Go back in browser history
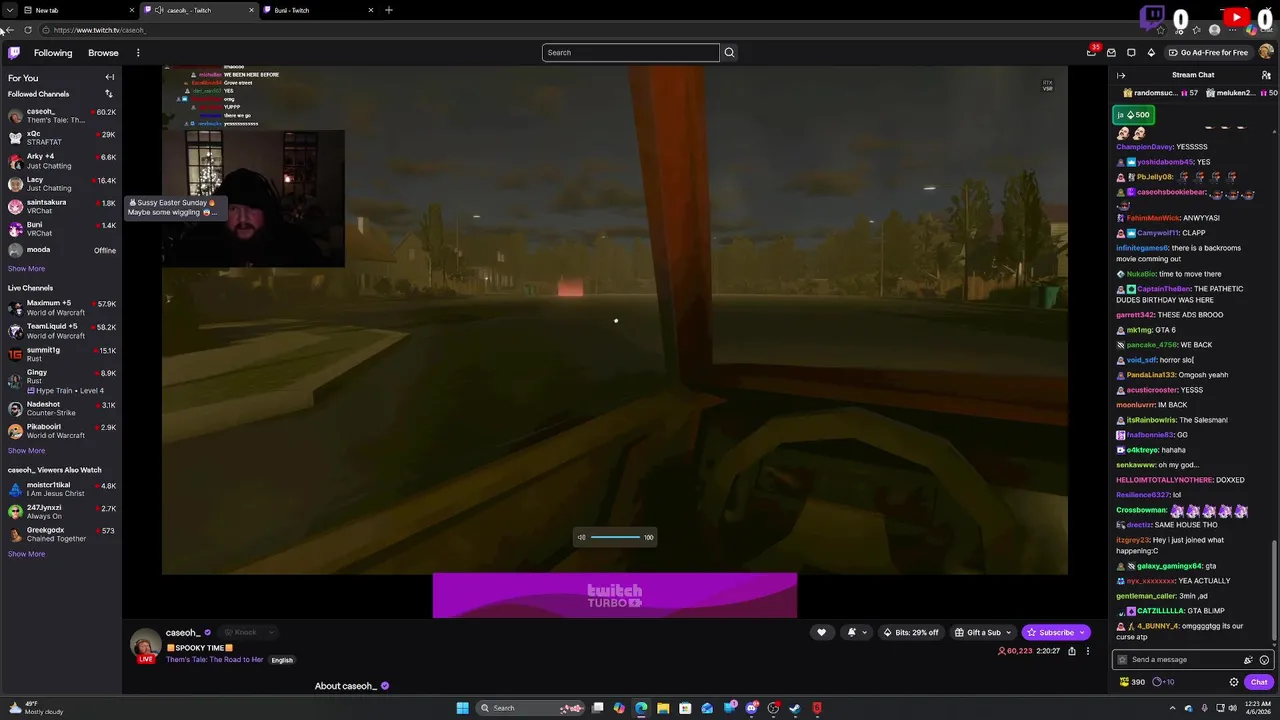This screenshot has height=720, width=1280. click(x=8, y=30)
